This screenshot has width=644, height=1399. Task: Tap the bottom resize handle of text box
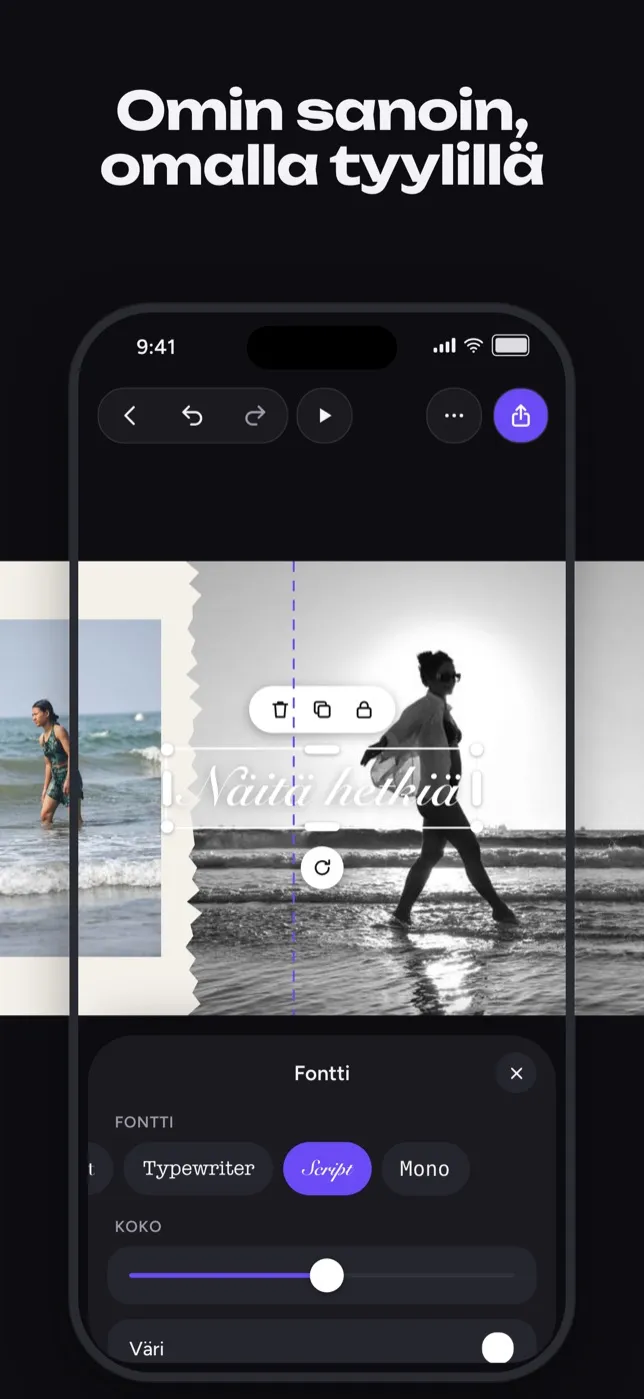tap(322, 827)
